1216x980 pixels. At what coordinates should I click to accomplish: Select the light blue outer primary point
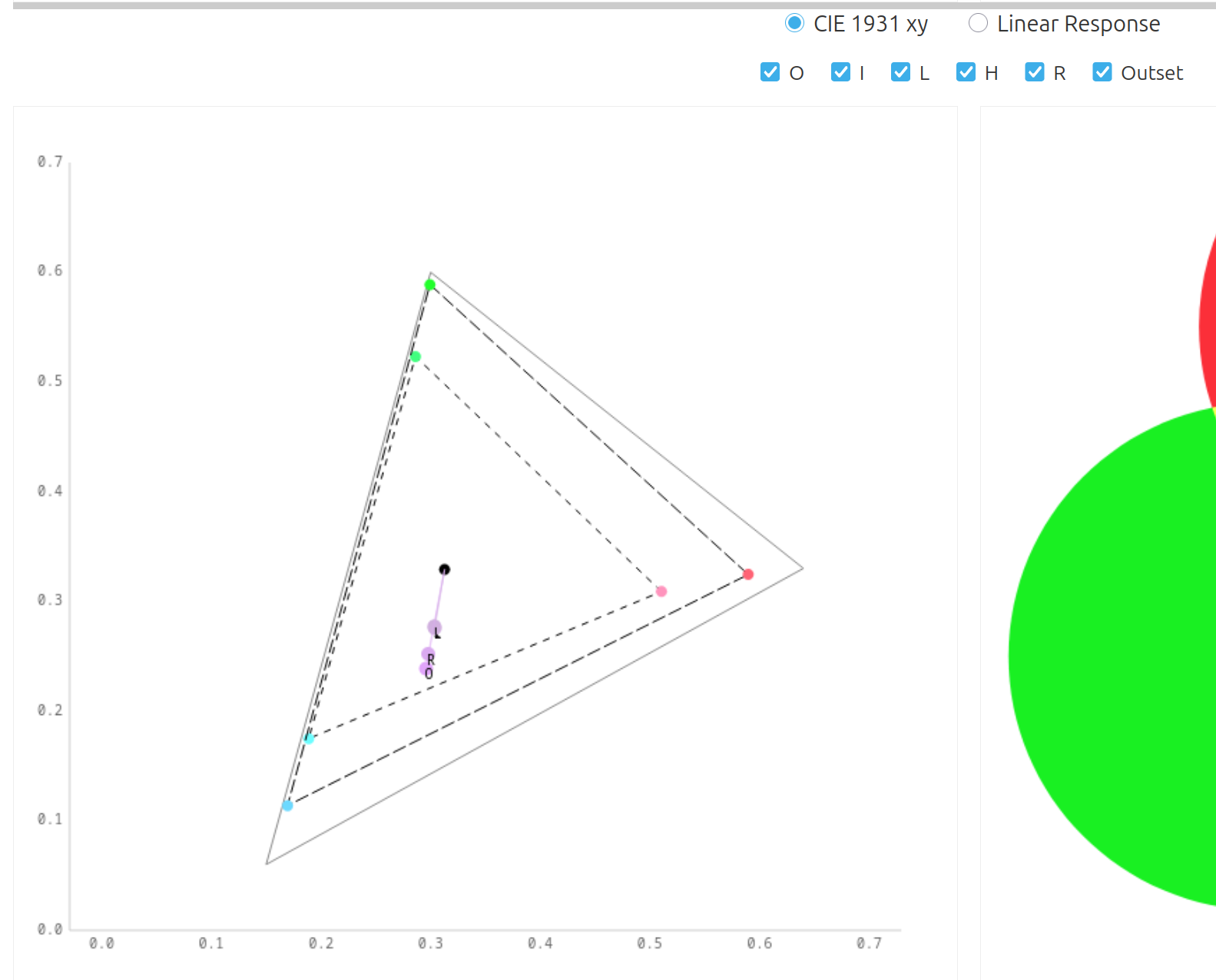(x=287, y=806)
